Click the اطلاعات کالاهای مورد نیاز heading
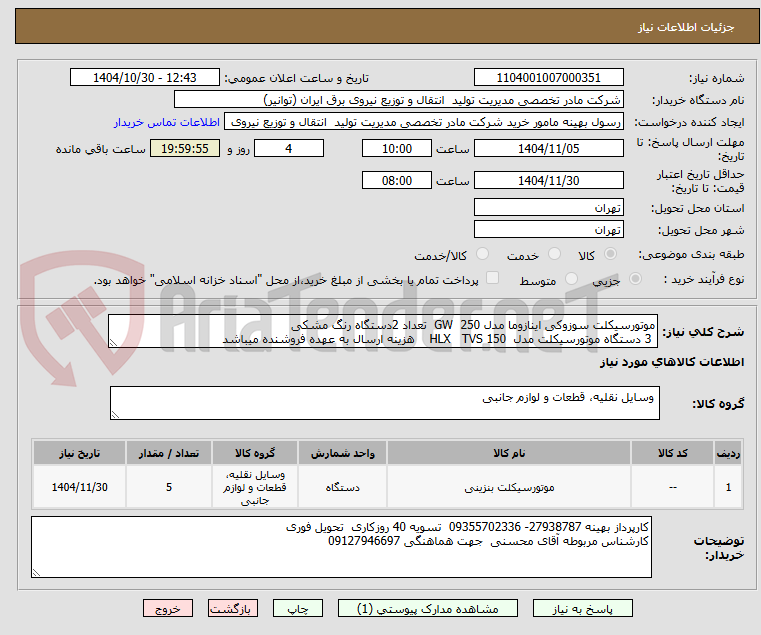This screenshot has height=635, width=761. tap(672, 362)
